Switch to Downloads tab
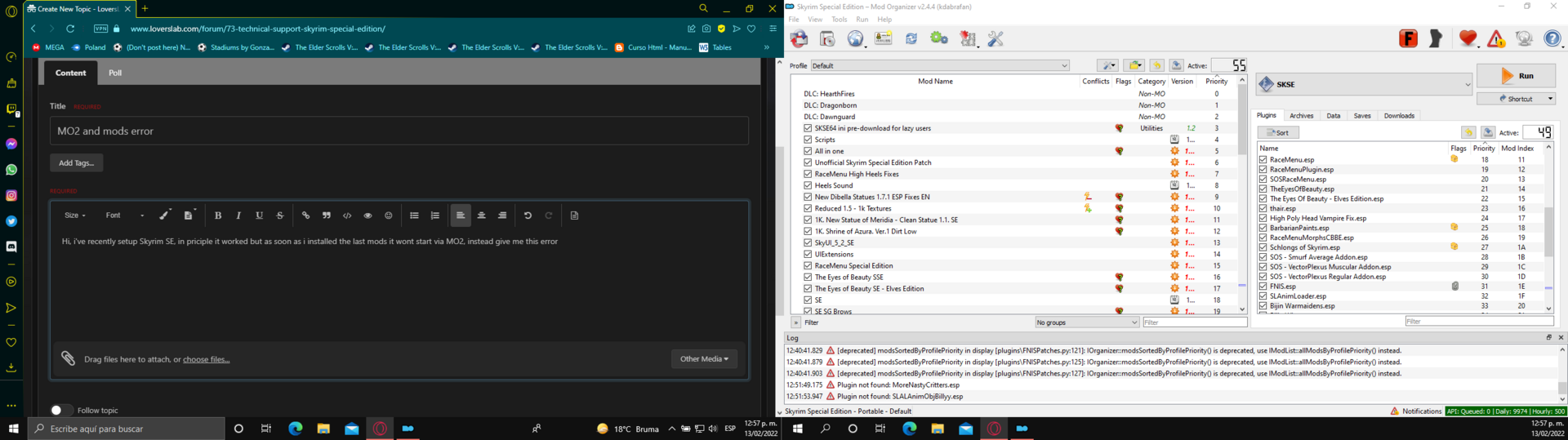Screen dimensions: 1568x440 [x=1398, y=116]
